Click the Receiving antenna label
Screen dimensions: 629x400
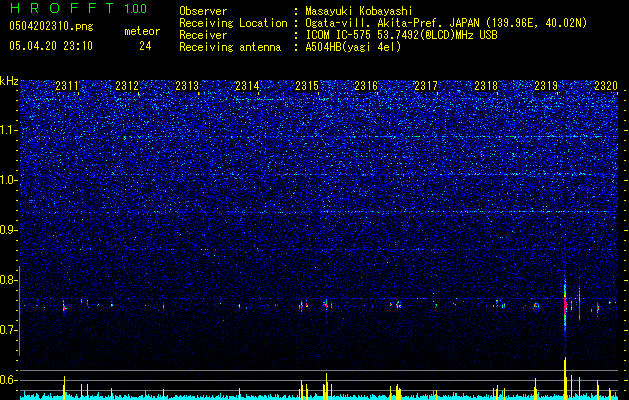230,47
